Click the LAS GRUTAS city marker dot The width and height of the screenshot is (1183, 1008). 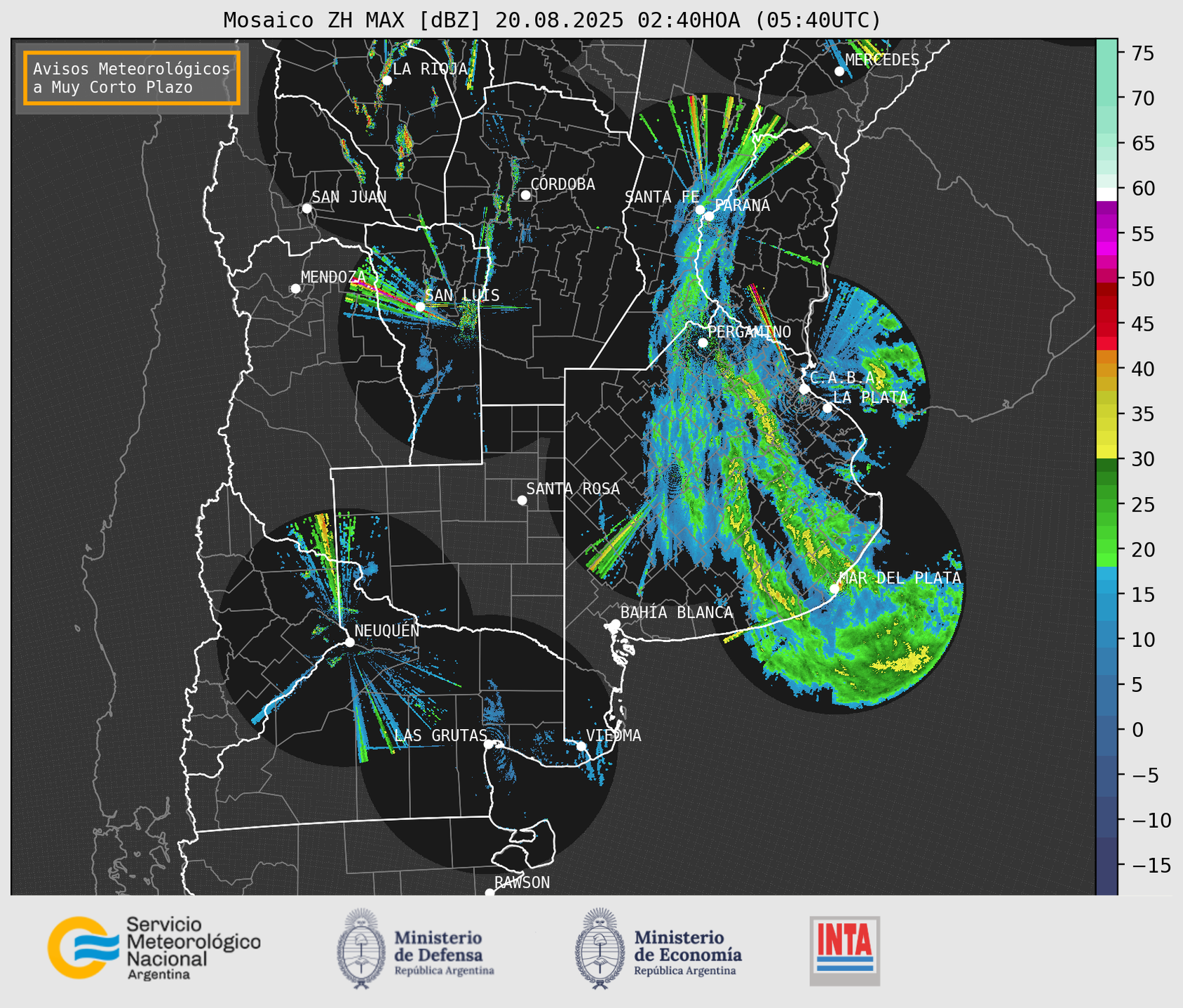click(488, 744)
